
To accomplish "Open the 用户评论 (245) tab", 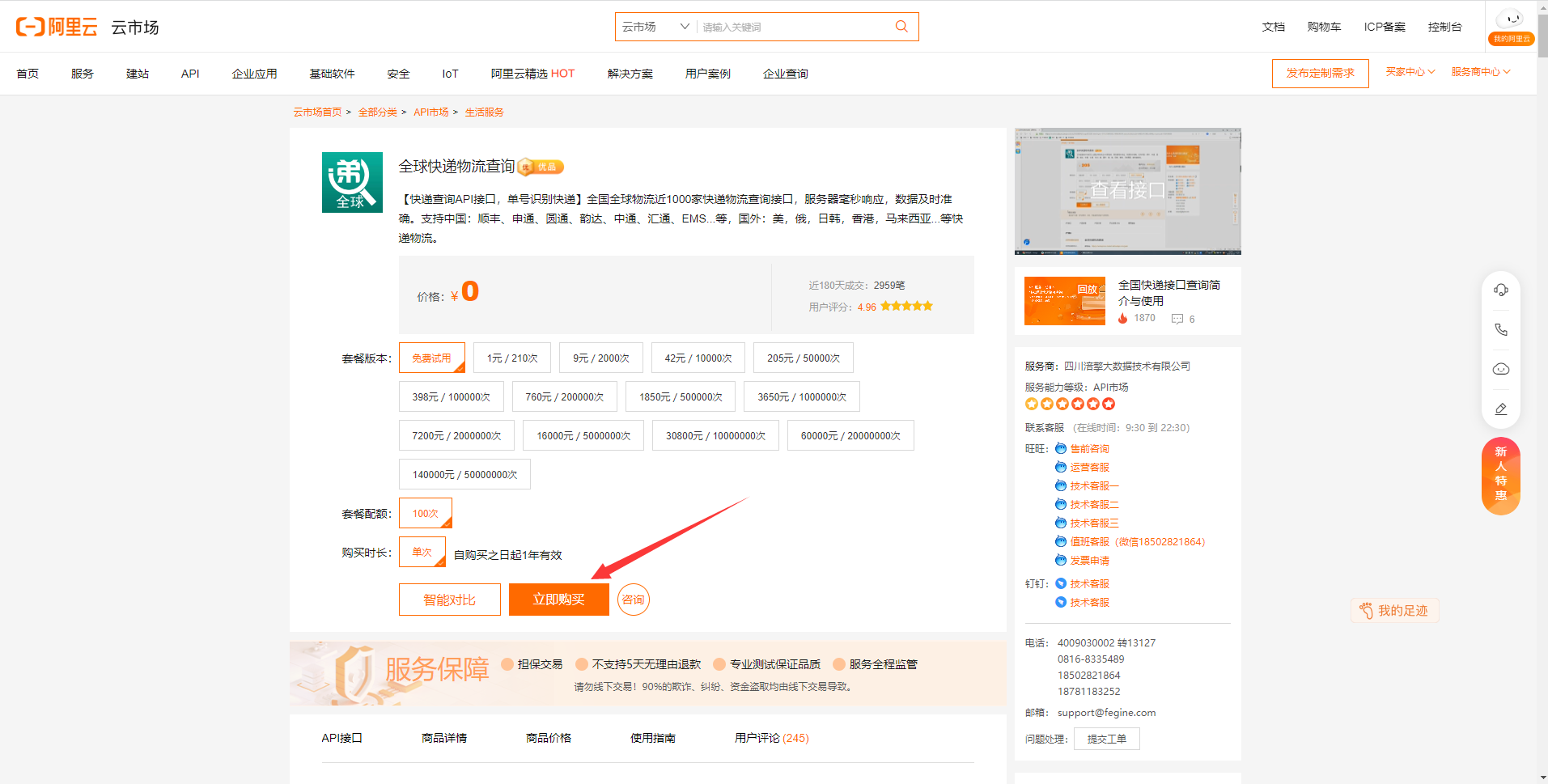I will pos(771,738).
